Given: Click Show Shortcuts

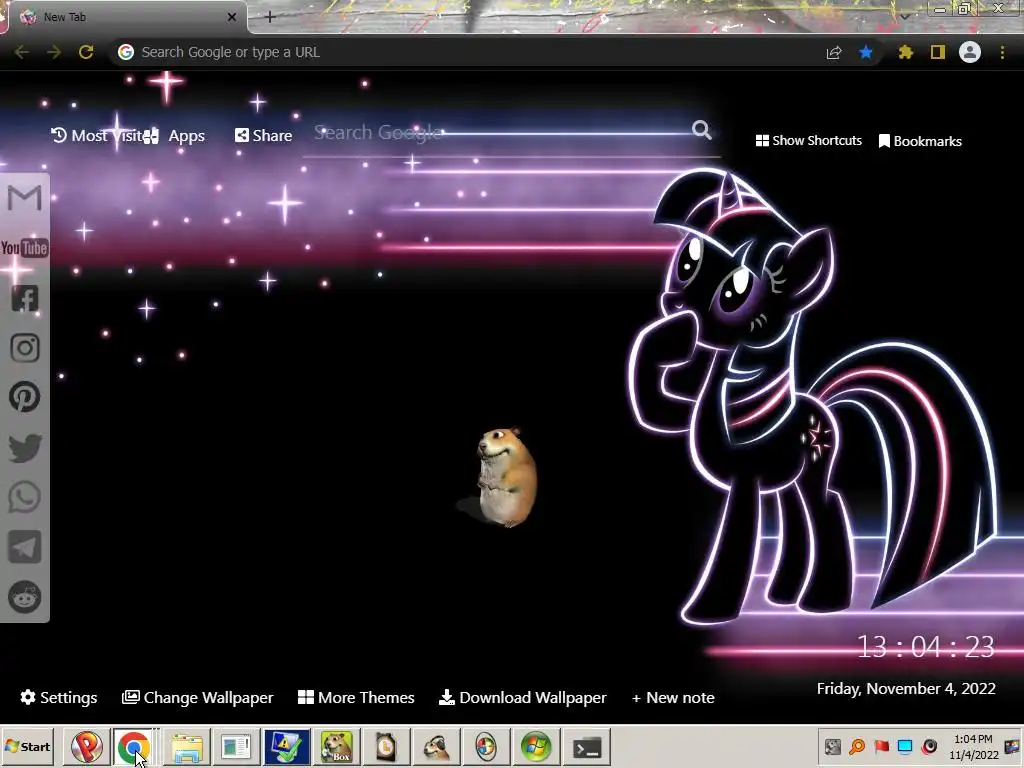Looking at the screenshot, I should 808,140.
